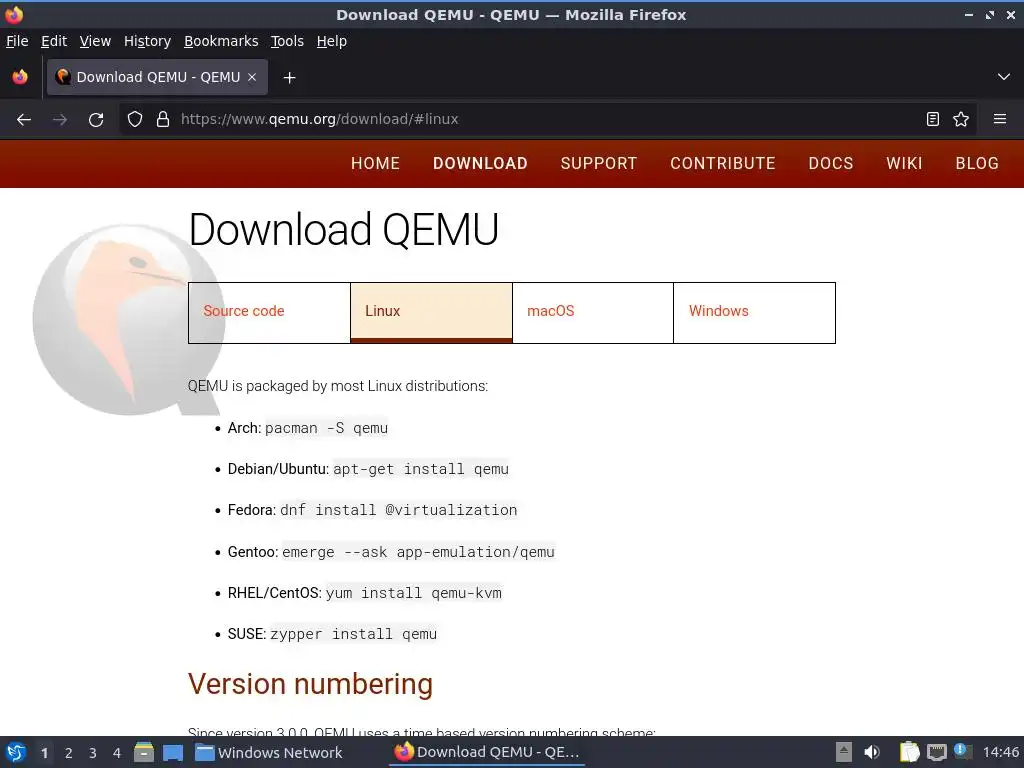Screen dimensions: 1024x768
Task: Toggle reader view icon in address bar
Action: click(933, 120)
